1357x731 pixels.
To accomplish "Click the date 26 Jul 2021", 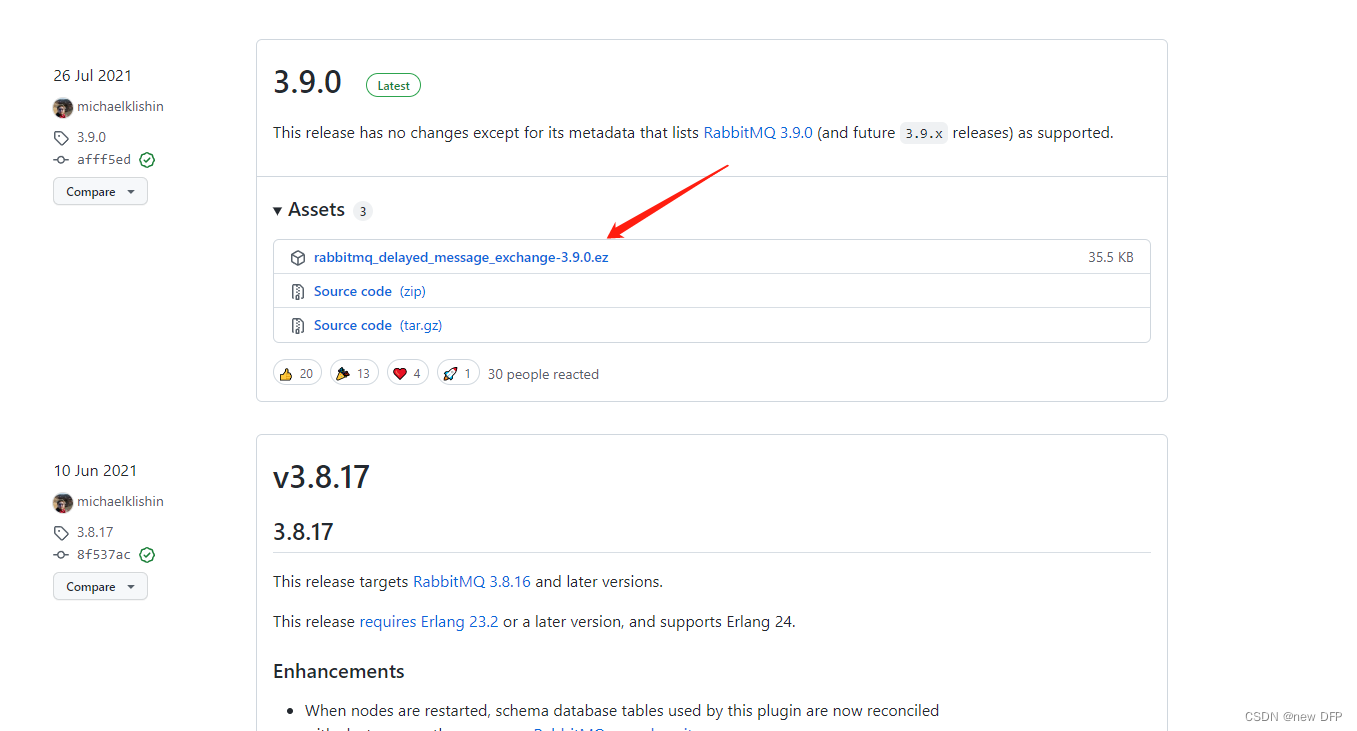I will [93, 76].
